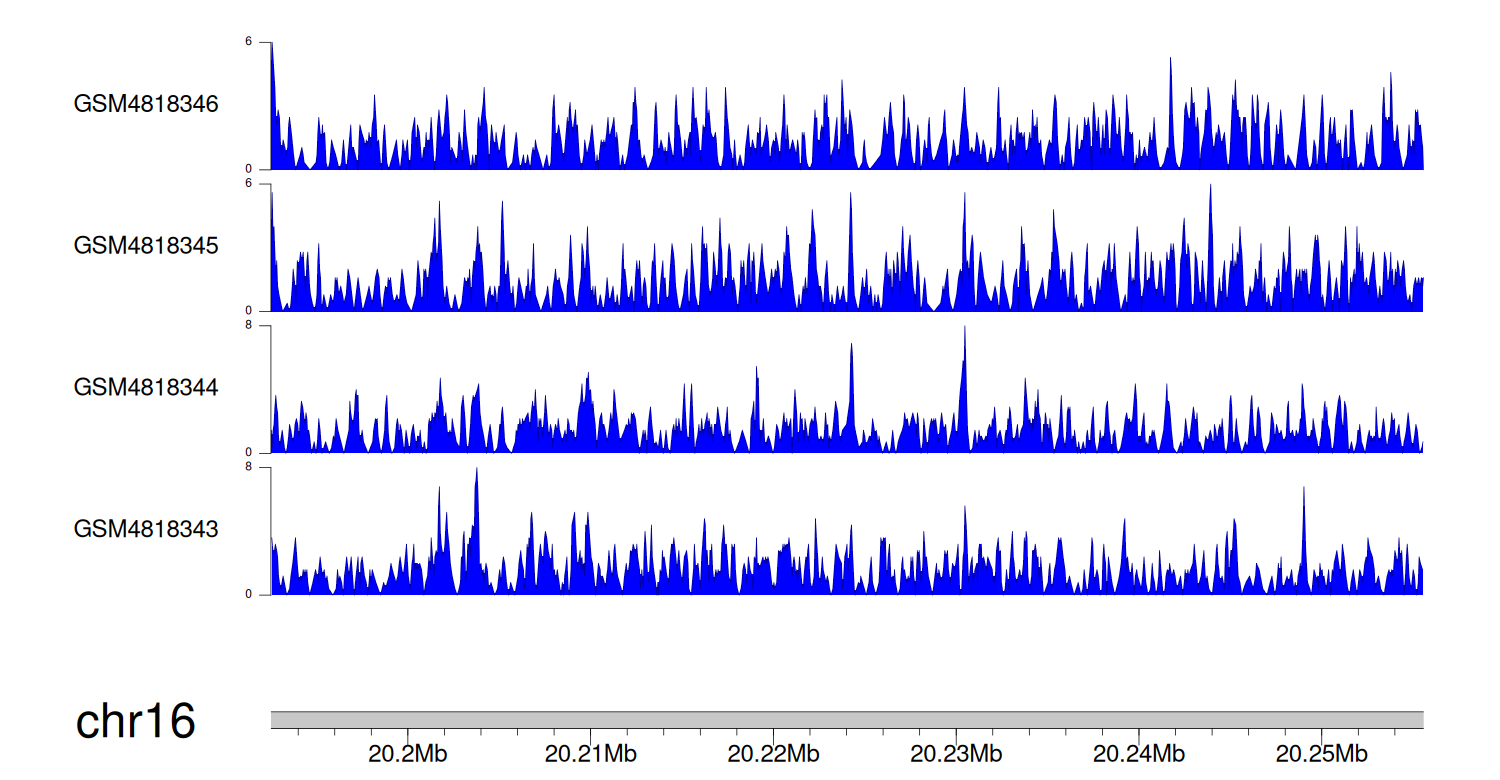Click the y-axis maximum 6 of GSM4818345
Screen dimensions: 1500x780
[263, 184]
